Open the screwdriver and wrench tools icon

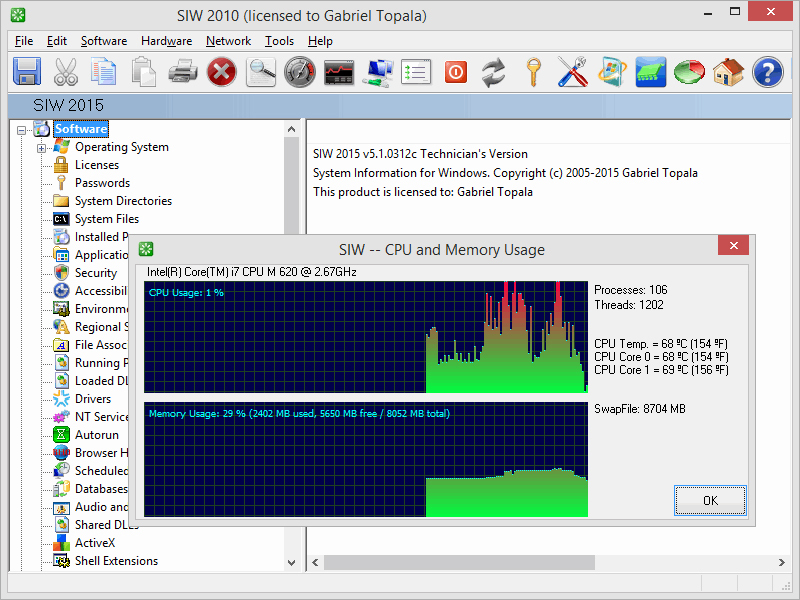point(572,72)
